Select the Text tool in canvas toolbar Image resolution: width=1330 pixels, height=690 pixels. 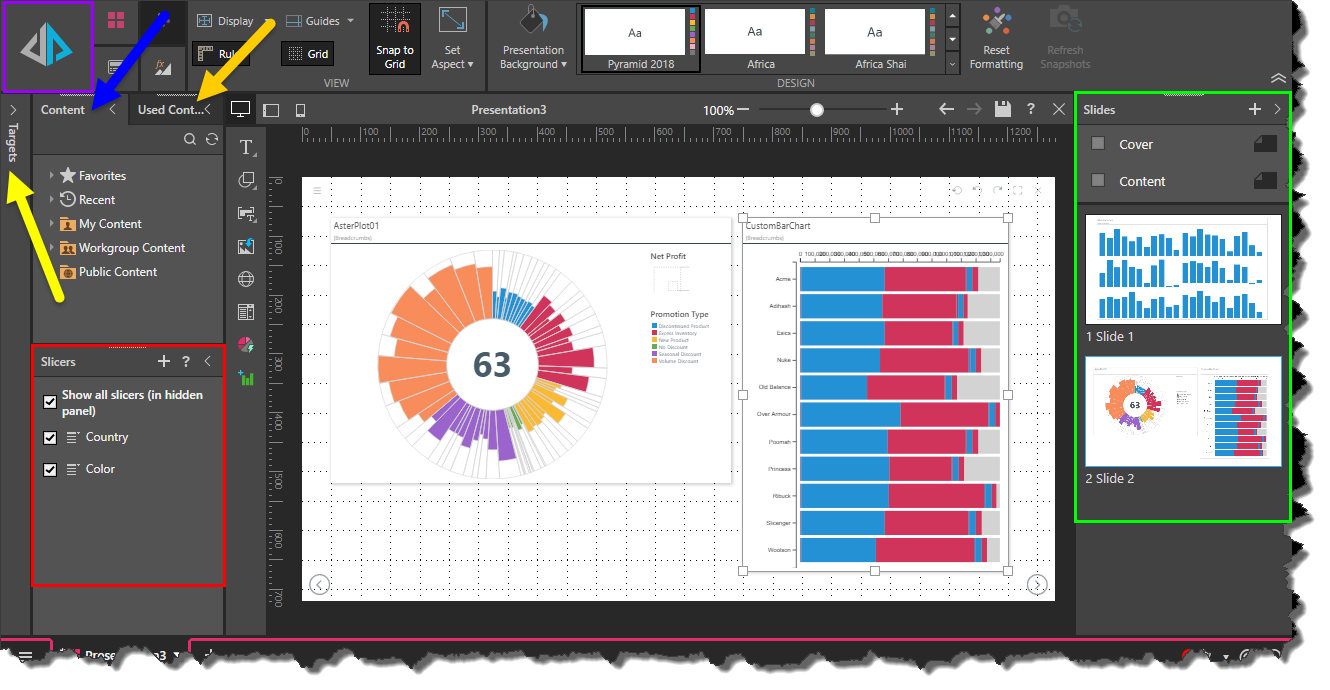pyautogui.click(x=246, y=148)
